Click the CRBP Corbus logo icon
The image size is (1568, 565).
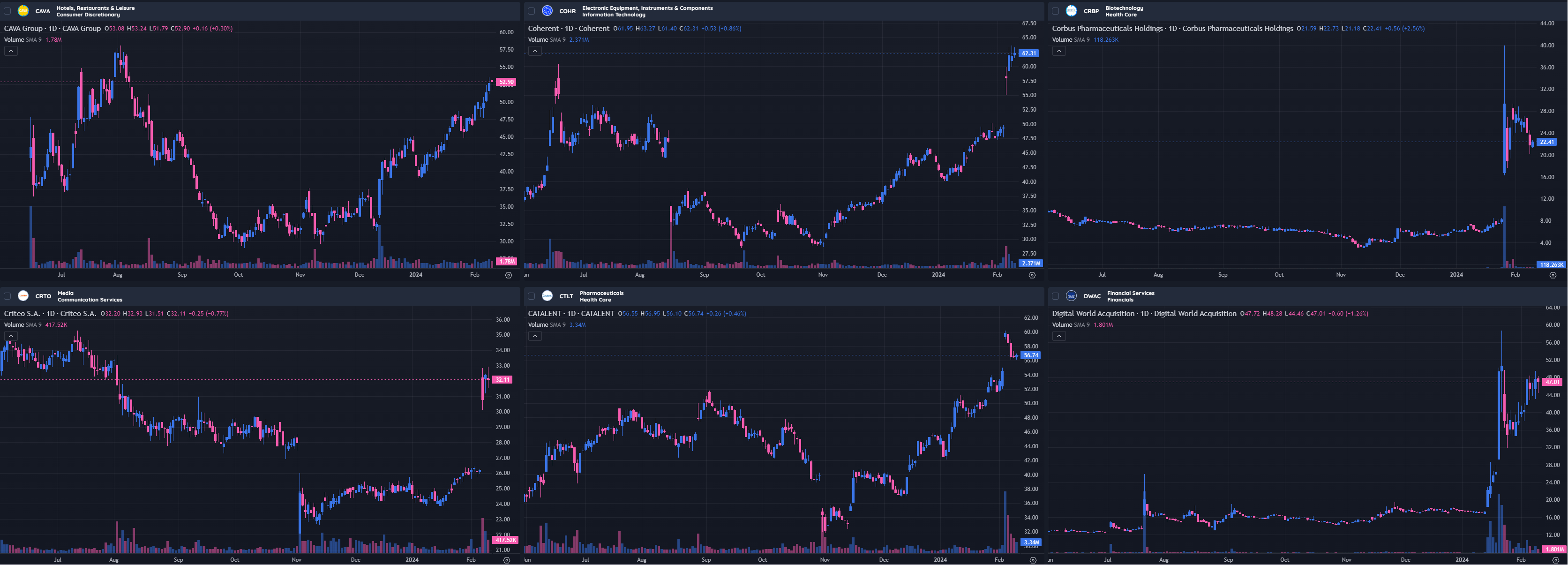(1071, 11)
